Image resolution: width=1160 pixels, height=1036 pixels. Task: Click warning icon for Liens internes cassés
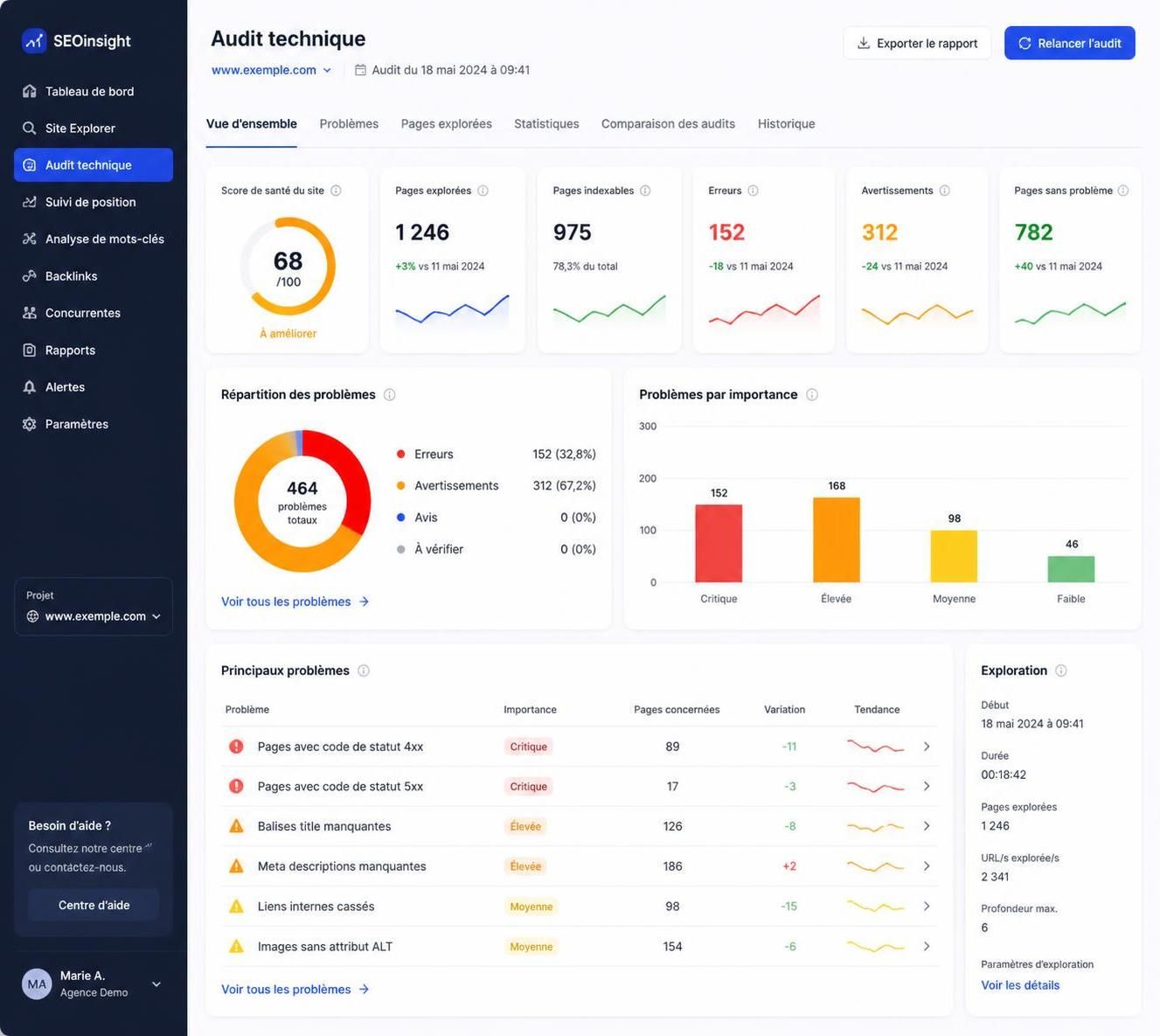pyautogui.click(x=236, y=907)
